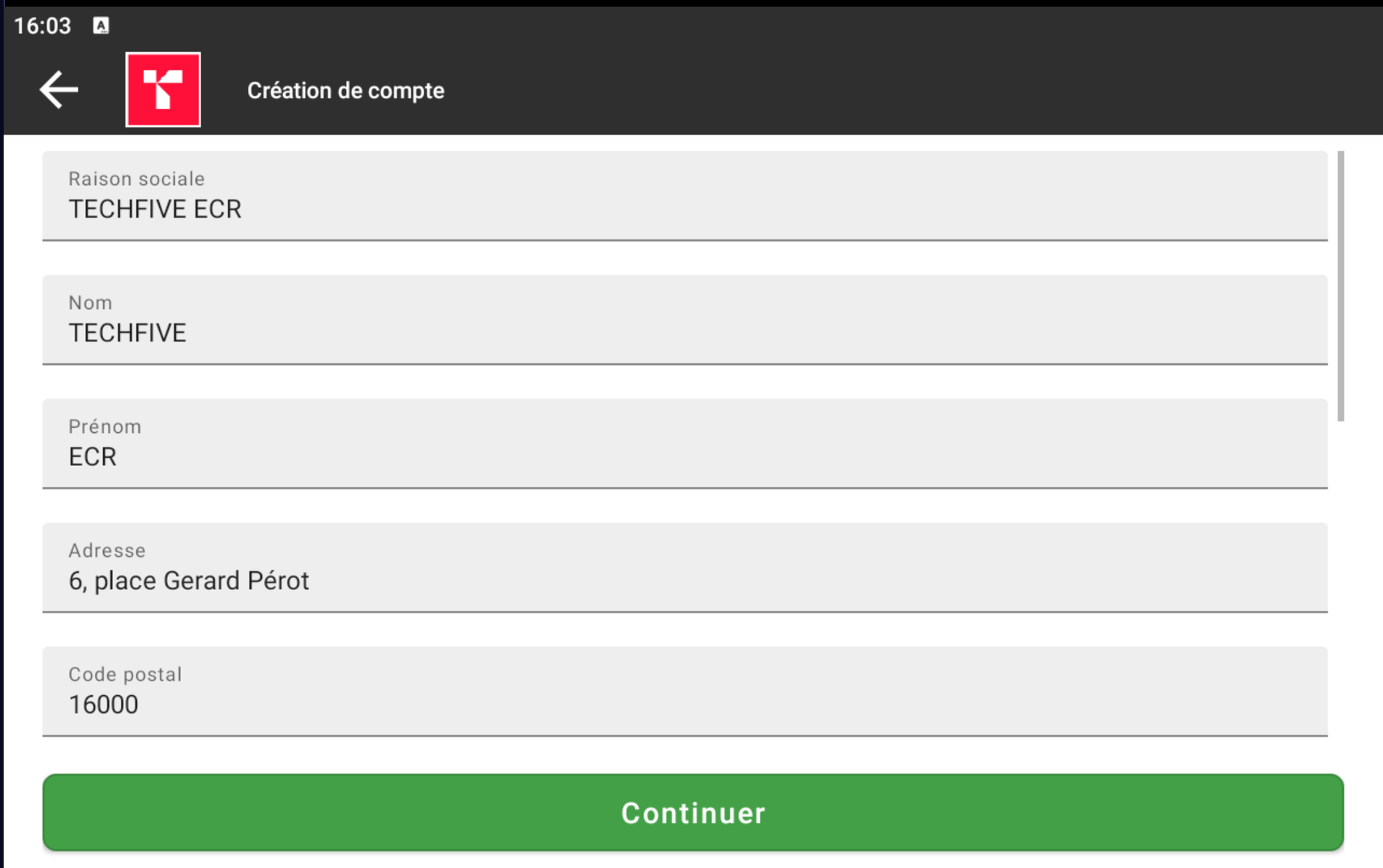Click the "TECHFIVE ECR" company name text

pyautogui.click(x=155, y=210)
